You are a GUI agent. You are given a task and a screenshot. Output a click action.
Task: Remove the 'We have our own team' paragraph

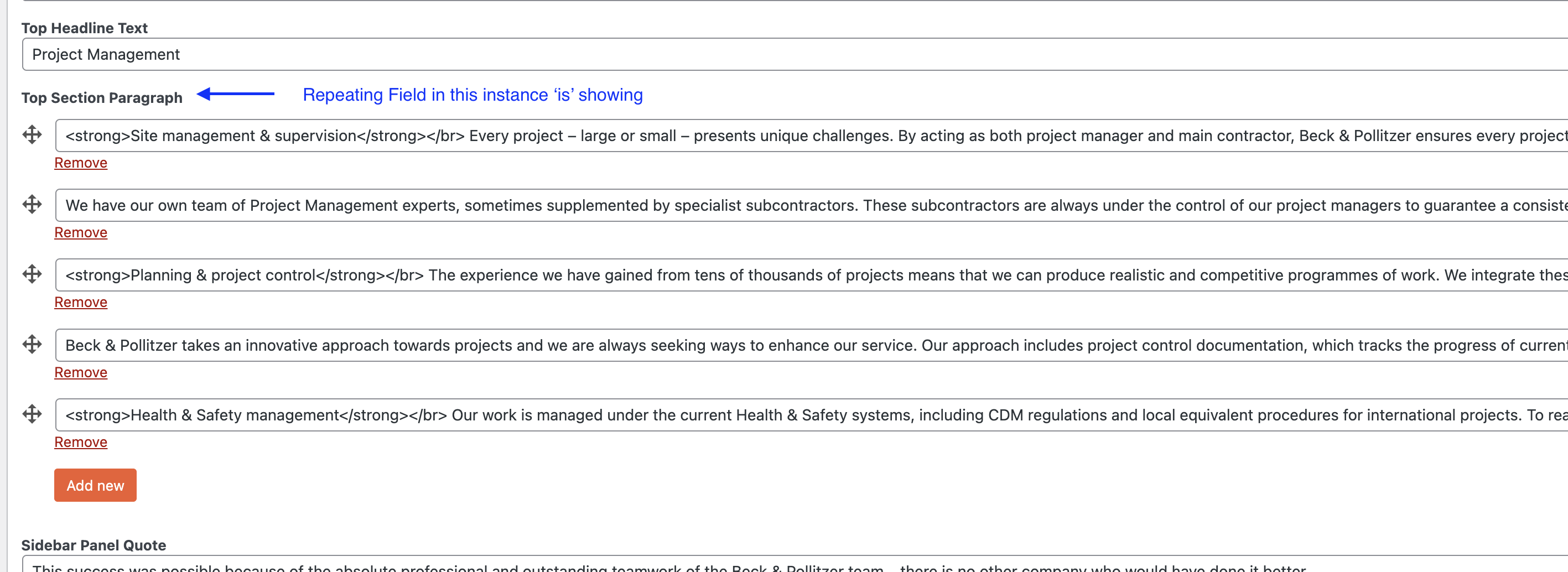point(81,233)
